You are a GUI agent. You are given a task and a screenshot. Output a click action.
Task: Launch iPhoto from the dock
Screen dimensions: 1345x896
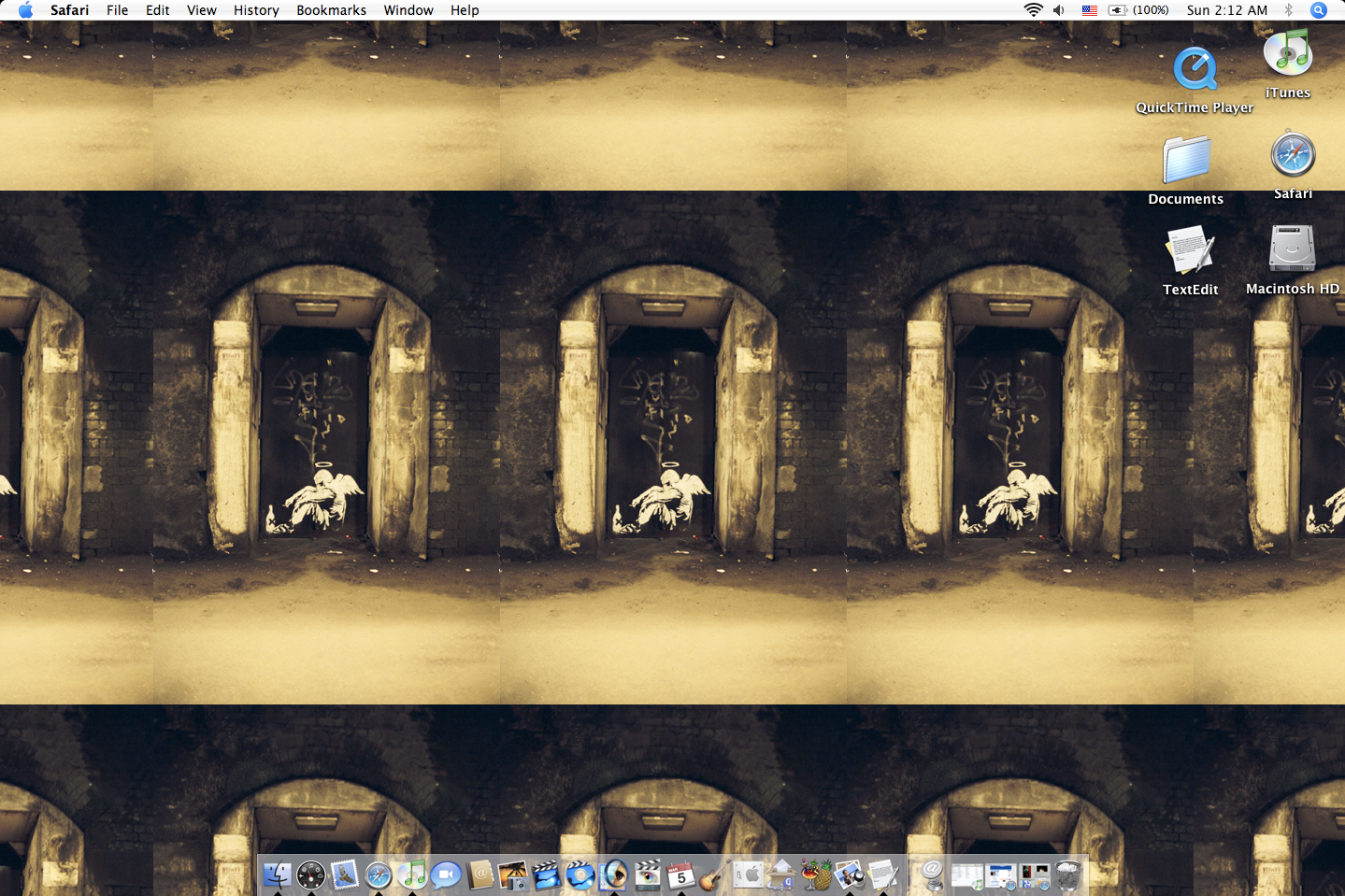pyautogui.click(x=513, y=875)
